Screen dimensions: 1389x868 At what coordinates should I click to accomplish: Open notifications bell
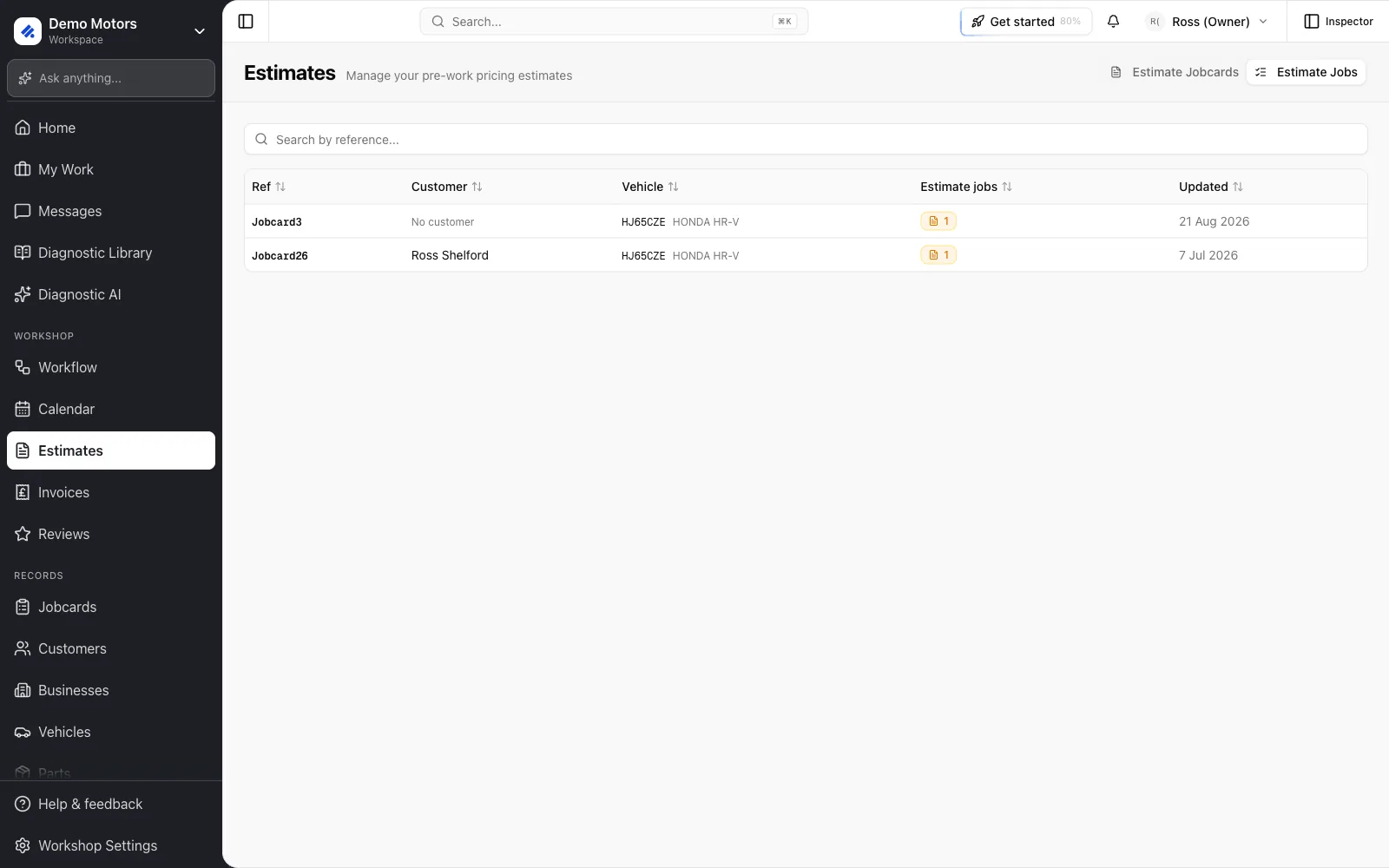click(1113, 22)
